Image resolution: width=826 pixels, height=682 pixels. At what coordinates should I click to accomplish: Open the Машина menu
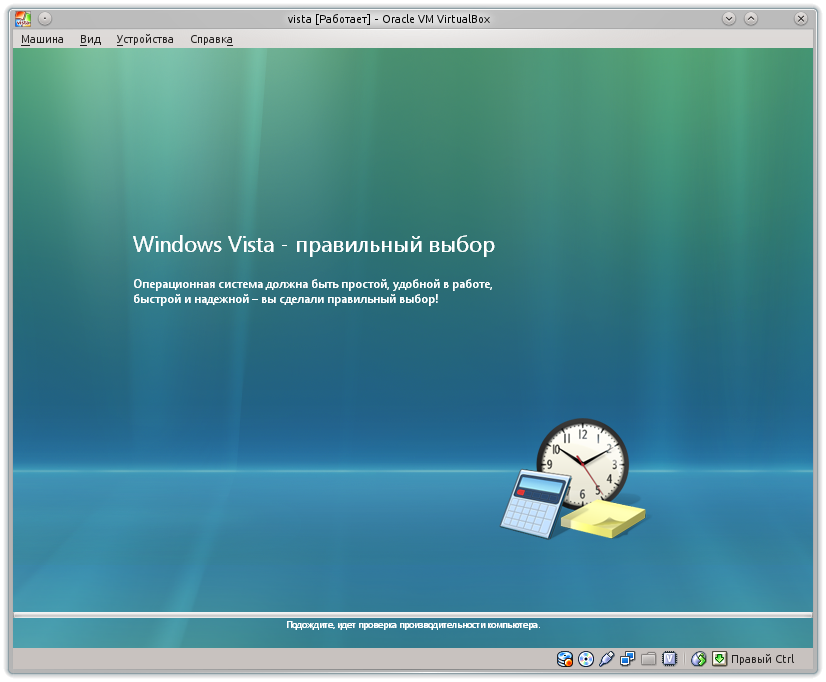click(x=41, y=38)
